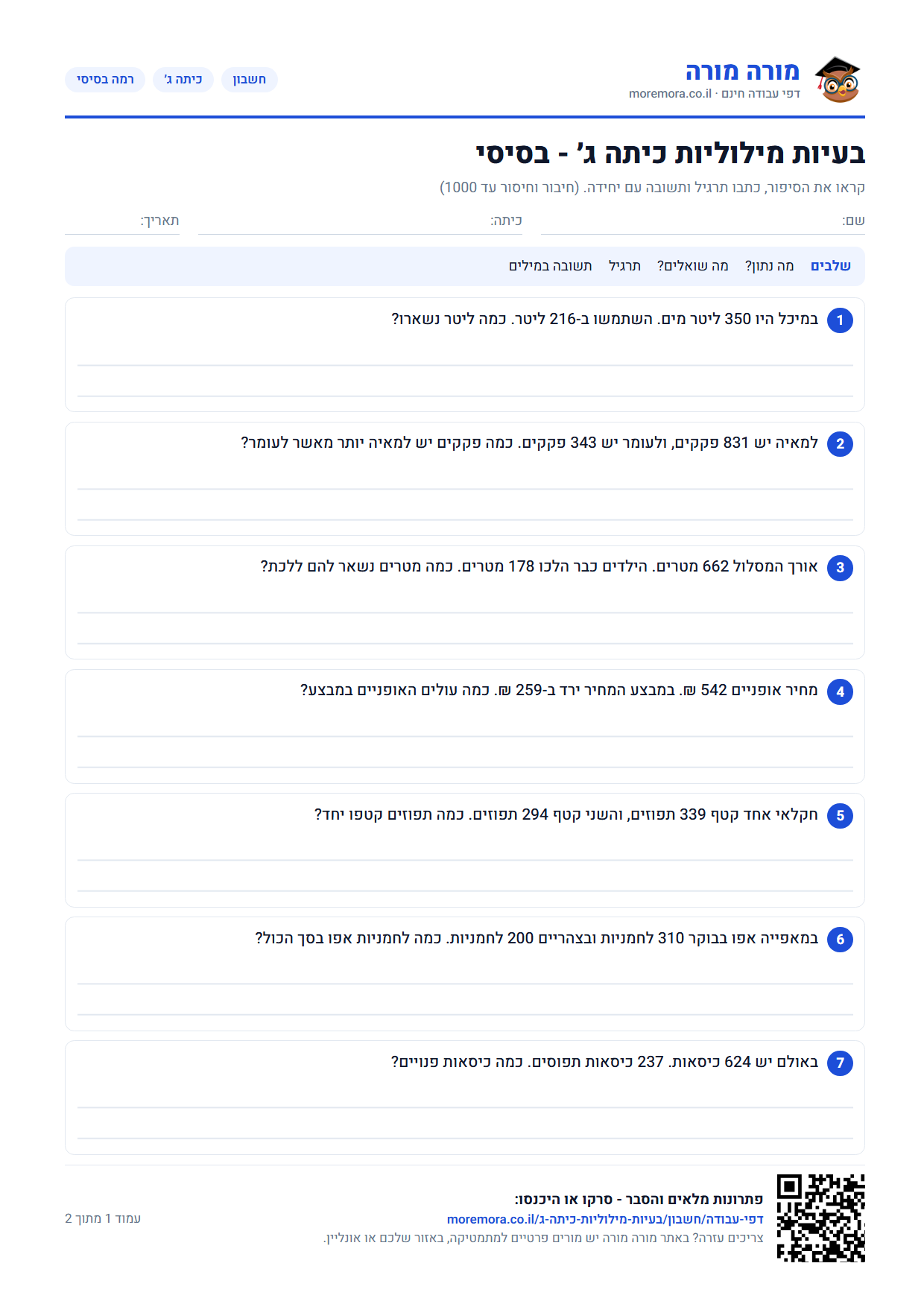Image resolution: width=924 pixels, height=1307 pixels.
Task: Click the תאריך date field line
Action: [x=122, y=222]
